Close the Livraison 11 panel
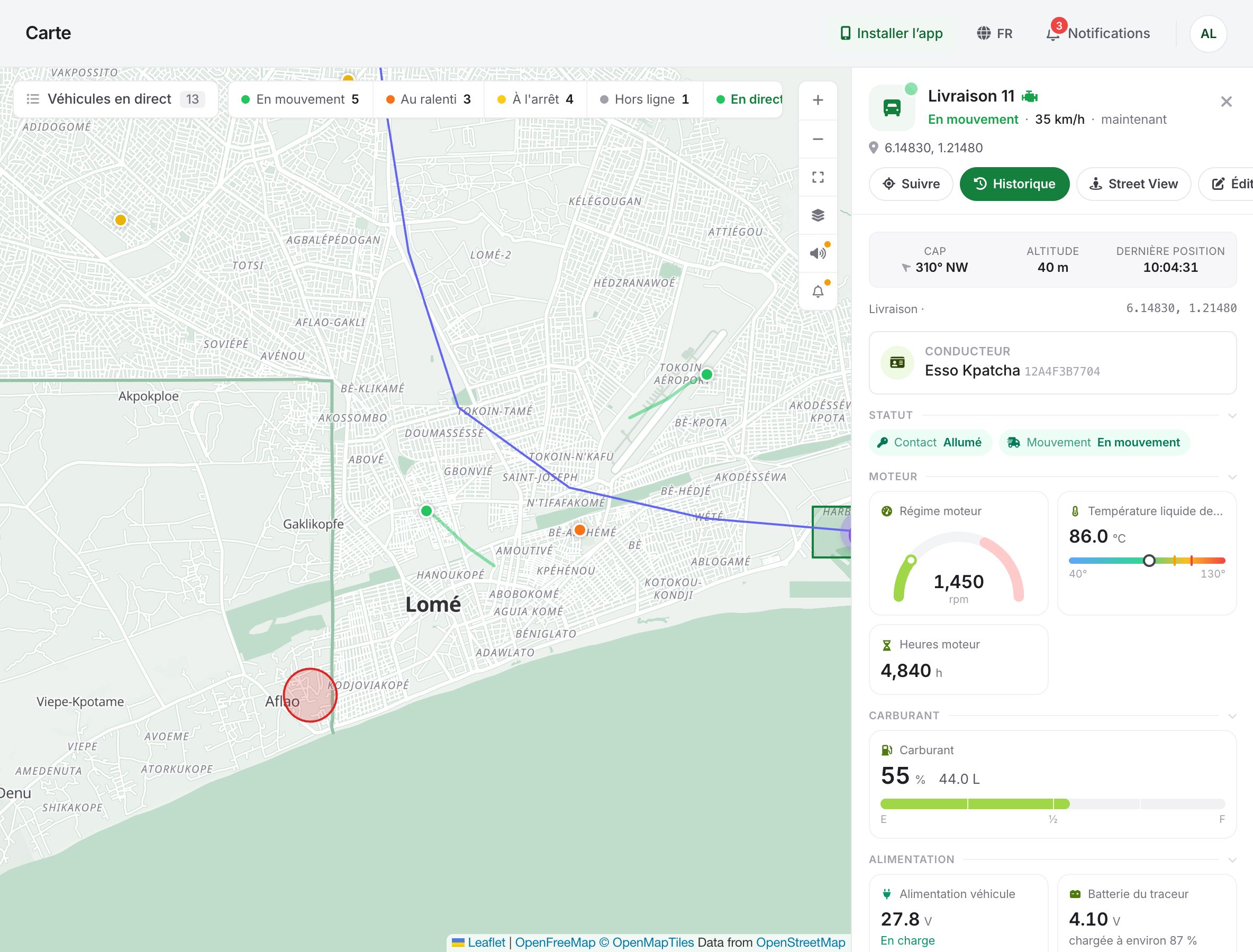1253x952 pixels. 1227,102
